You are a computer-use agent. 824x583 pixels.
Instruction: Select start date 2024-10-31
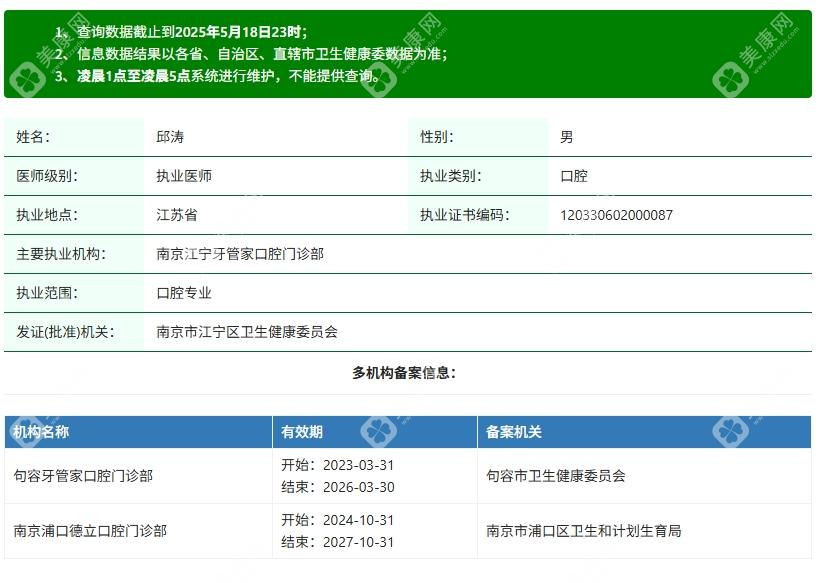coord(358,520)
